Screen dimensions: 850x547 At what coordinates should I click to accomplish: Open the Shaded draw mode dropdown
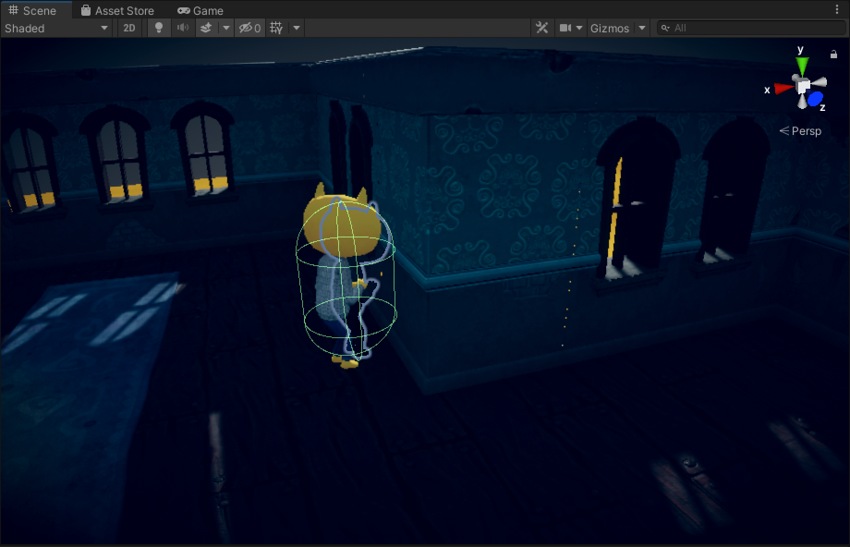click(x=56, y=28)
